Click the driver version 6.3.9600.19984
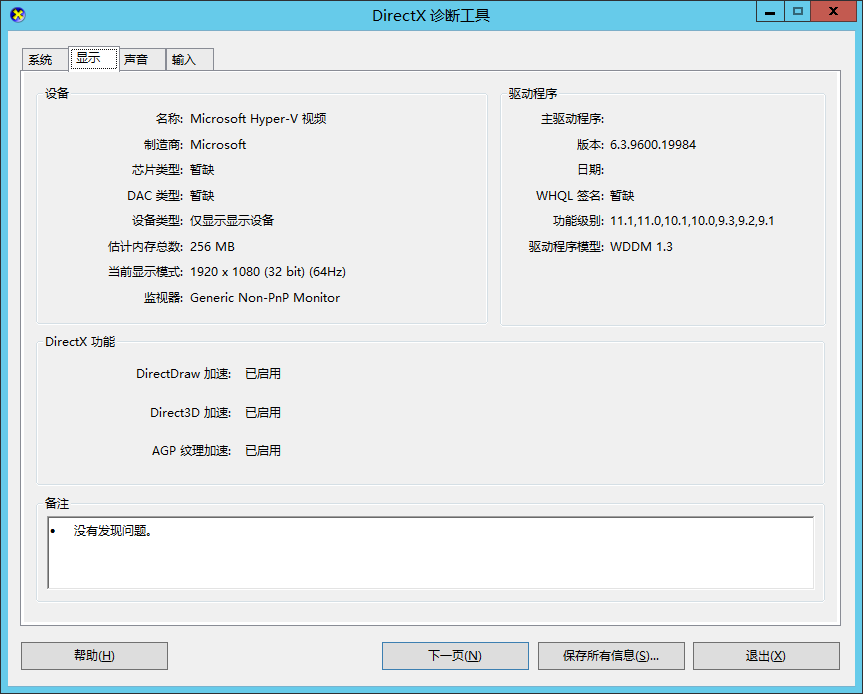The height and width of the screenshot is (694, 863). pos(653,145)
